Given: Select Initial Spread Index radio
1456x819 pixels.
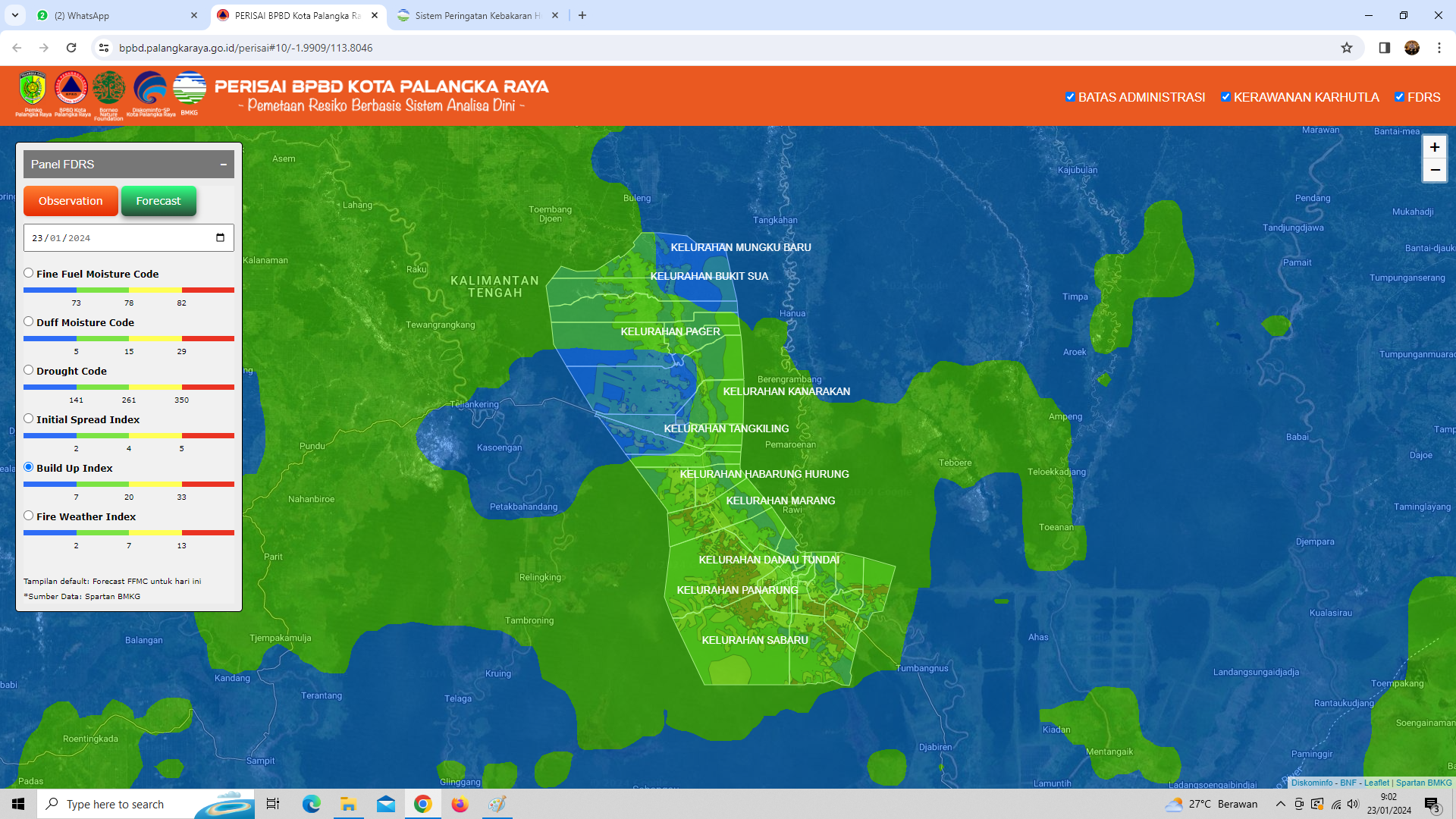Looking at the screenshot, I should pos(28,419).
